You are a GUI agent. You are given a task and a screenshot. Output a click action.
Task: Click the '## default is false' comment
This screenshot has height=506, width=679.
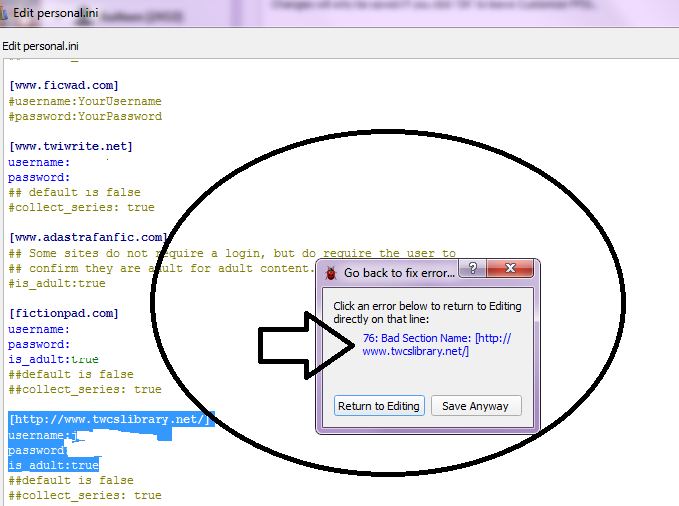pyautogui.click(x=74, y=192)
